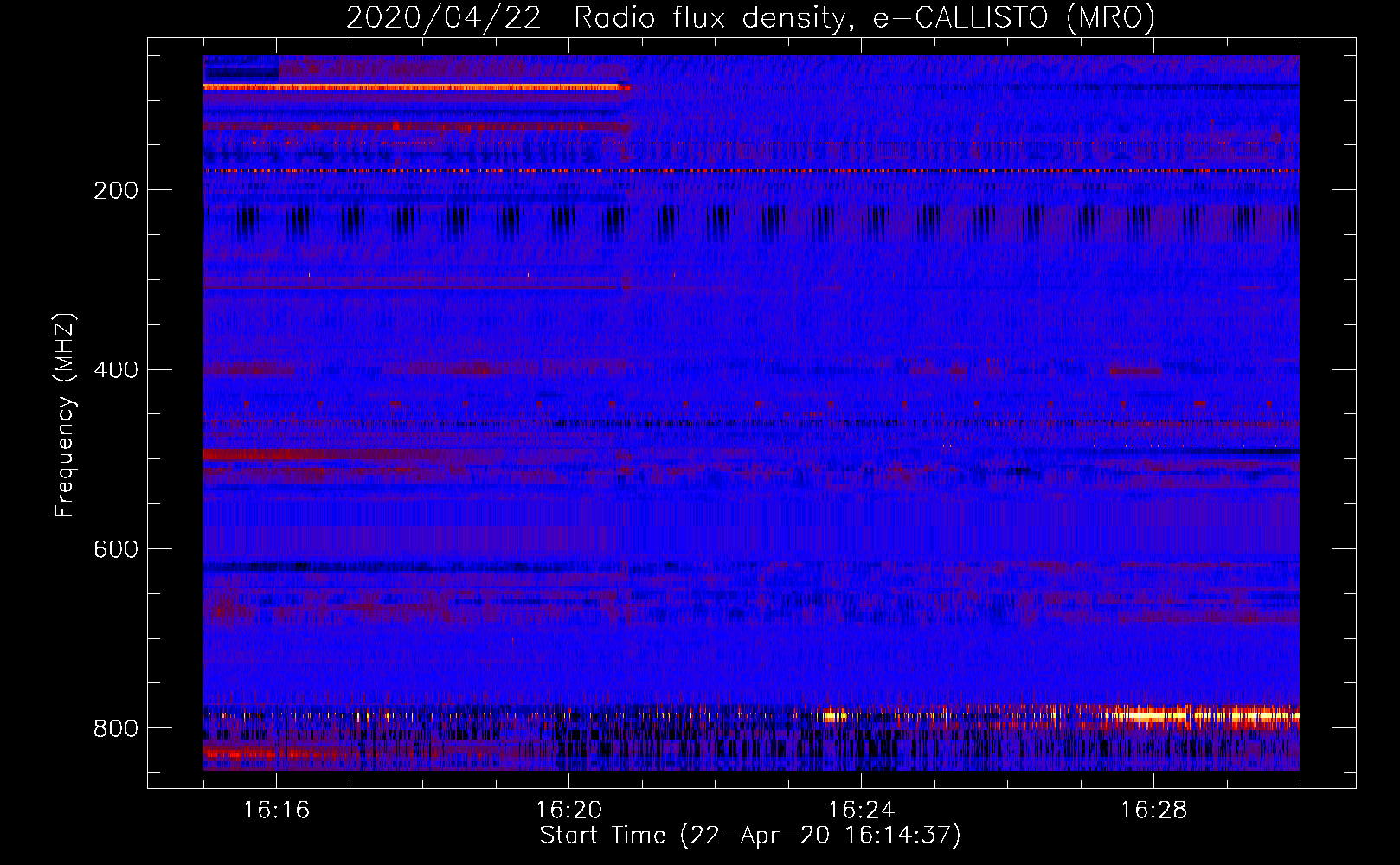1400x865 pixels.
Task: Click the 'Frequency (MHZ)' axis label
Action: (65, 414)
